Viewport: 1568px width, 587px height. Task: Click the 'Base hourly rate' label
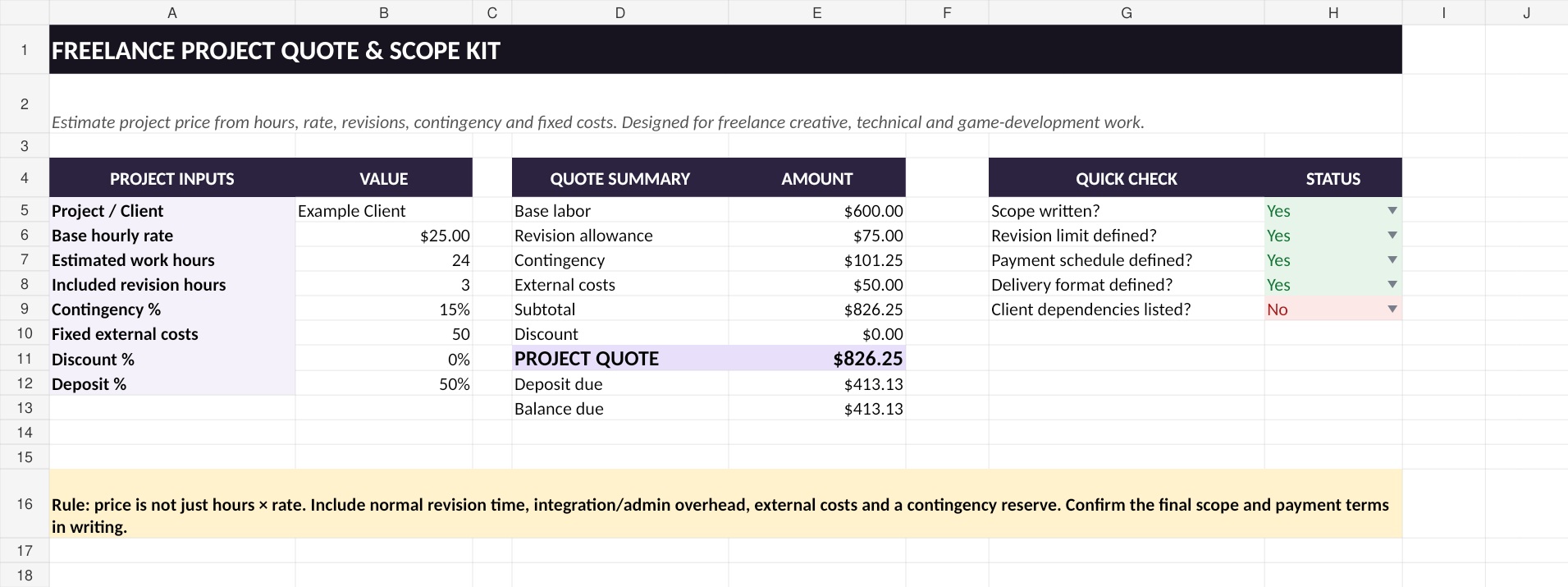point(112,236)
